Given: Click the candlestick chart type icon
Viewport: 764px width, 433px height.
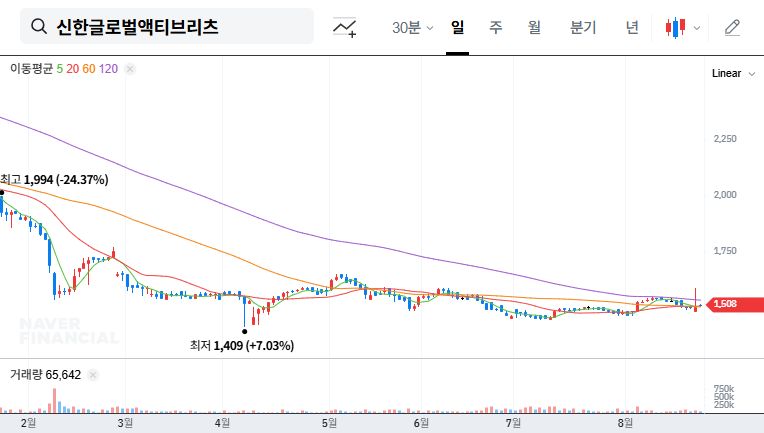Looking at the screenshot, I should (675, 28).
